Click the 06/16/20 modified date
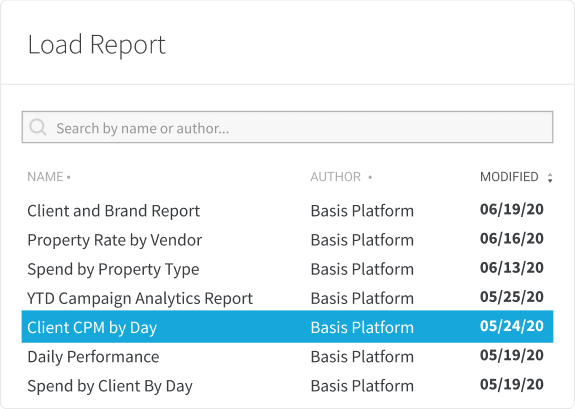The width and height of the screenshot is (575, 409). point(512,239)
